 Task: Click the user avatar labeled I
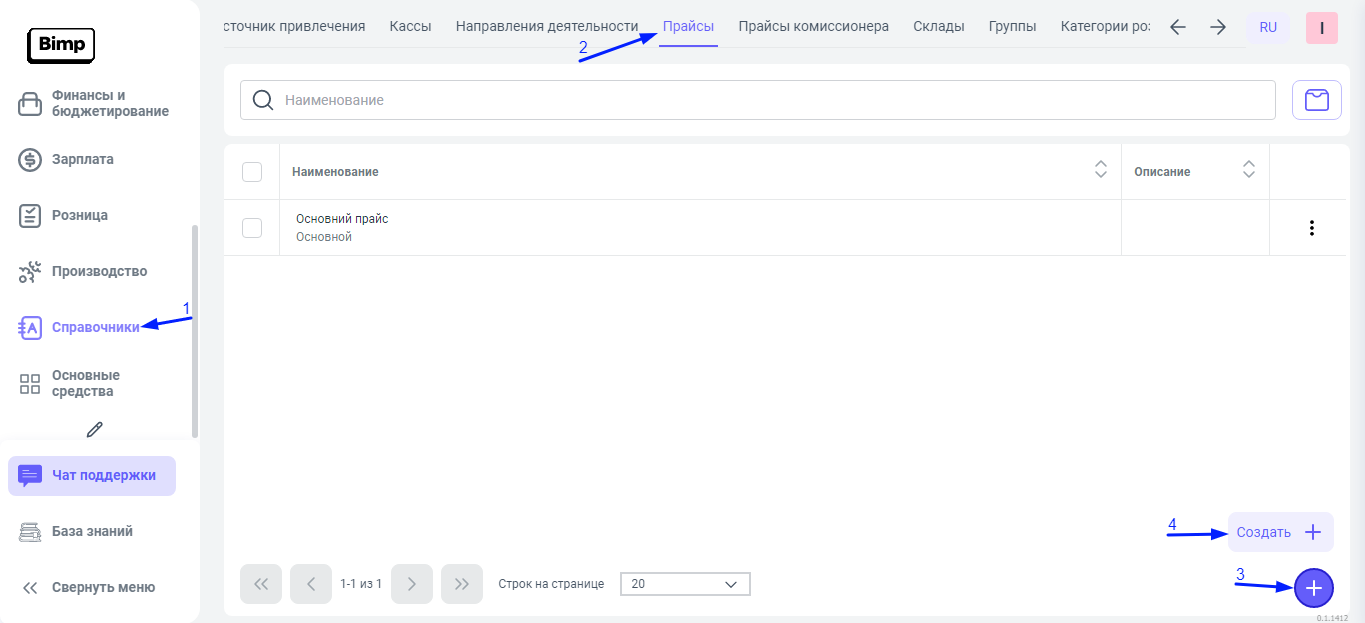1321,28
